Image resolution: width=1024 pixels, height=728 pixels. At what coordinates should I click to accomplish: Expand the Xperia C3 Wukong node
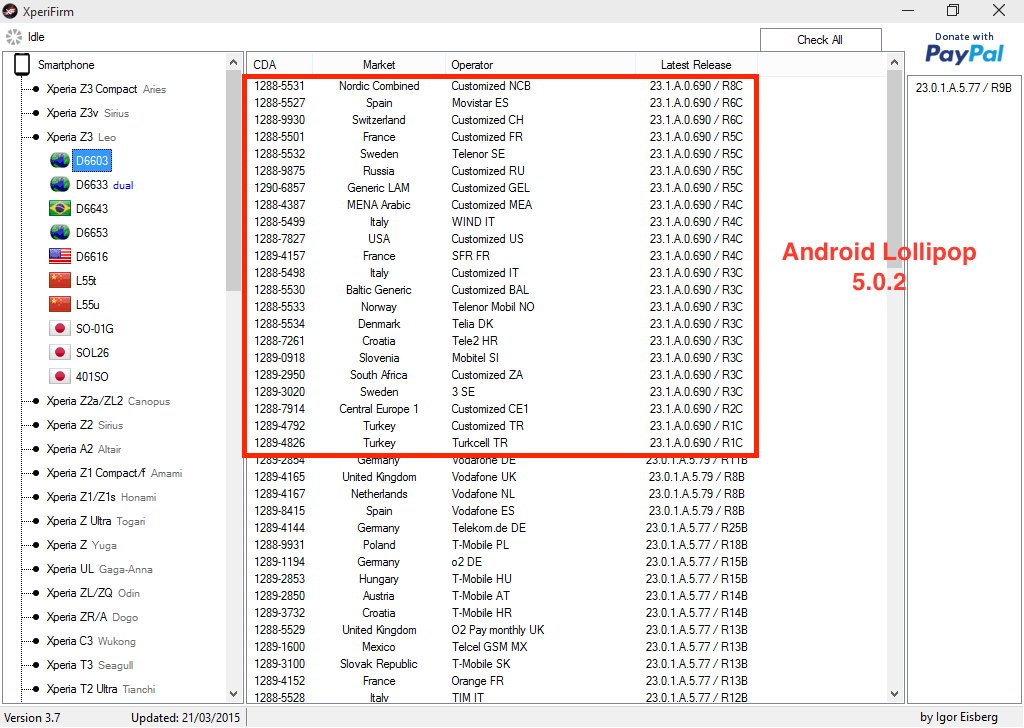tap(35, 641)
